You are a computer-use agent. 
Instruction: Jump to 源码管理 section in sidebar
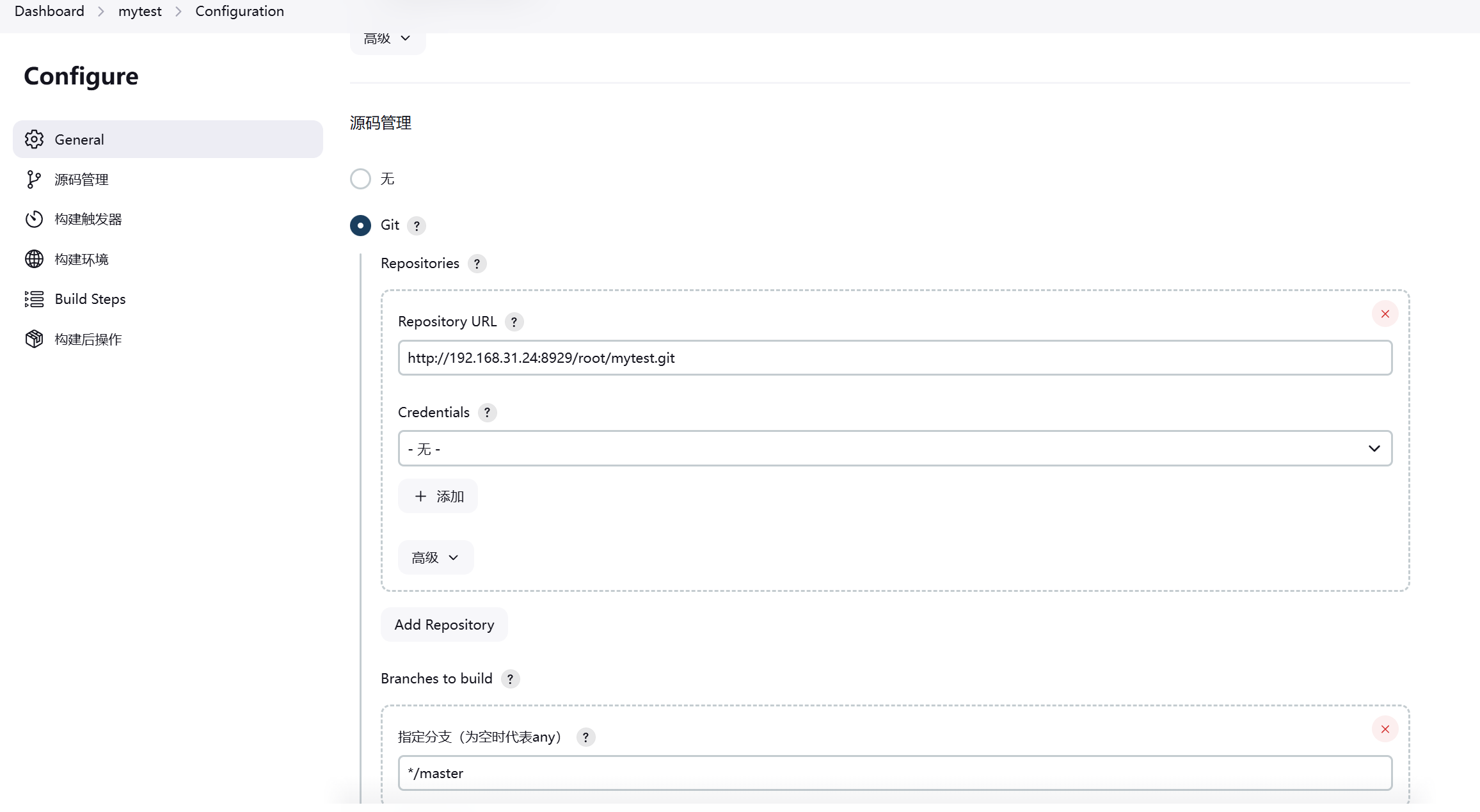(x=168, y=180)
